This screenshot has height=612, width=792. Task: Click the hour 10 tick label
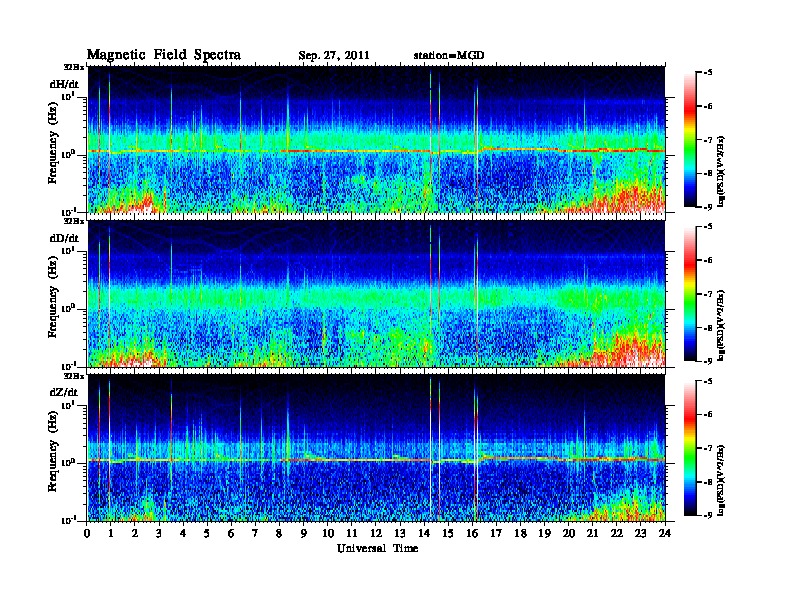click(328, 534)
